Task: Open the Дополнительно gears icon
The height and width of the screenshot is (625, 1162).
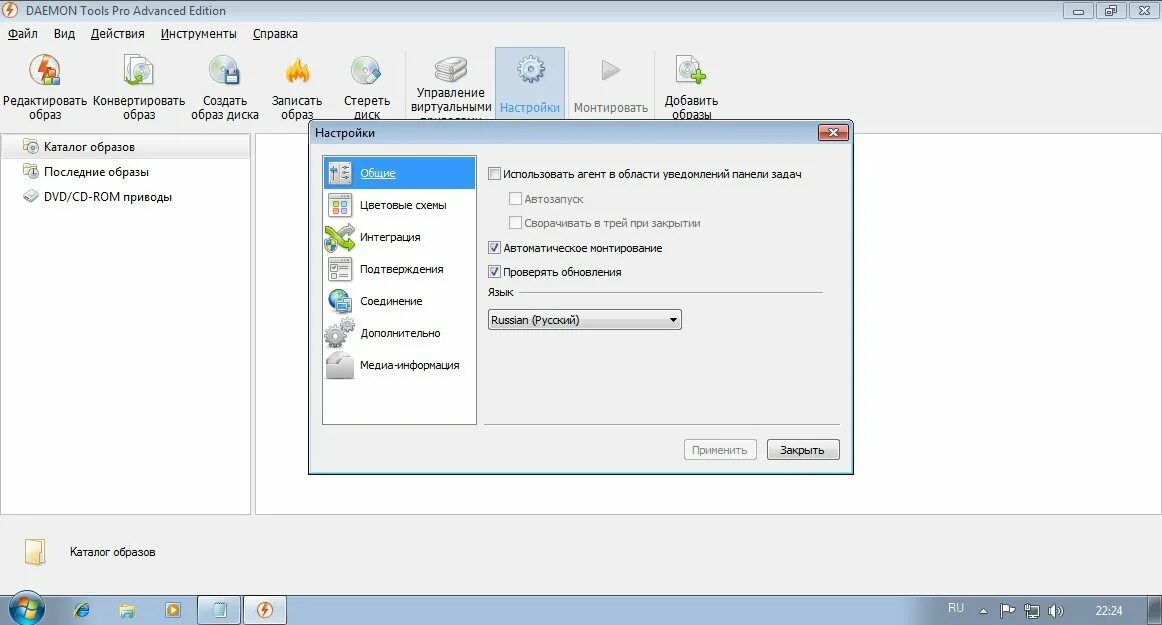Action: click(x=339, y=333)
